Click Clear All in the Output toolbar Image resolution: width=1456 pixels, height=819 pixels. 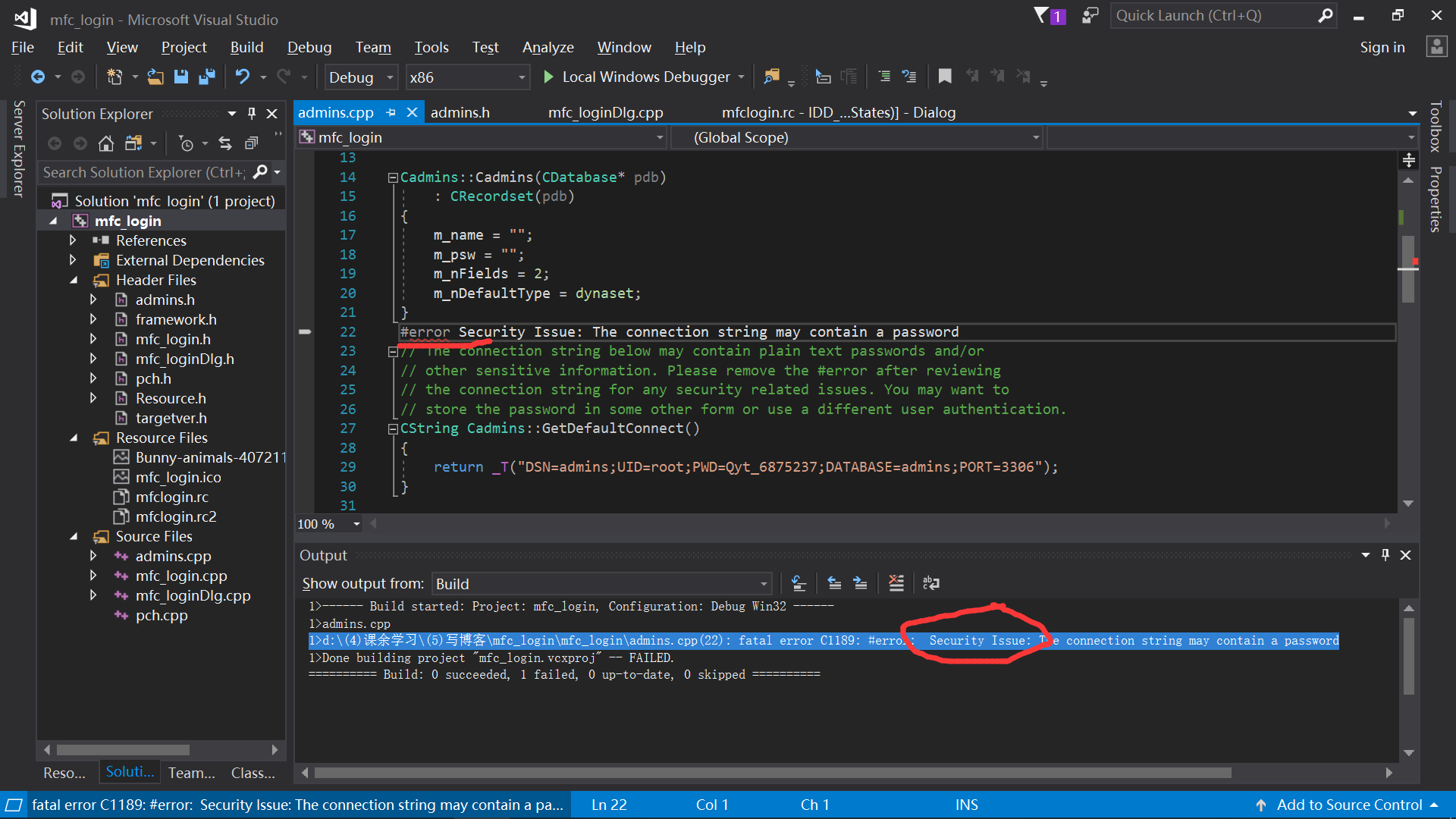coord(896,583)
